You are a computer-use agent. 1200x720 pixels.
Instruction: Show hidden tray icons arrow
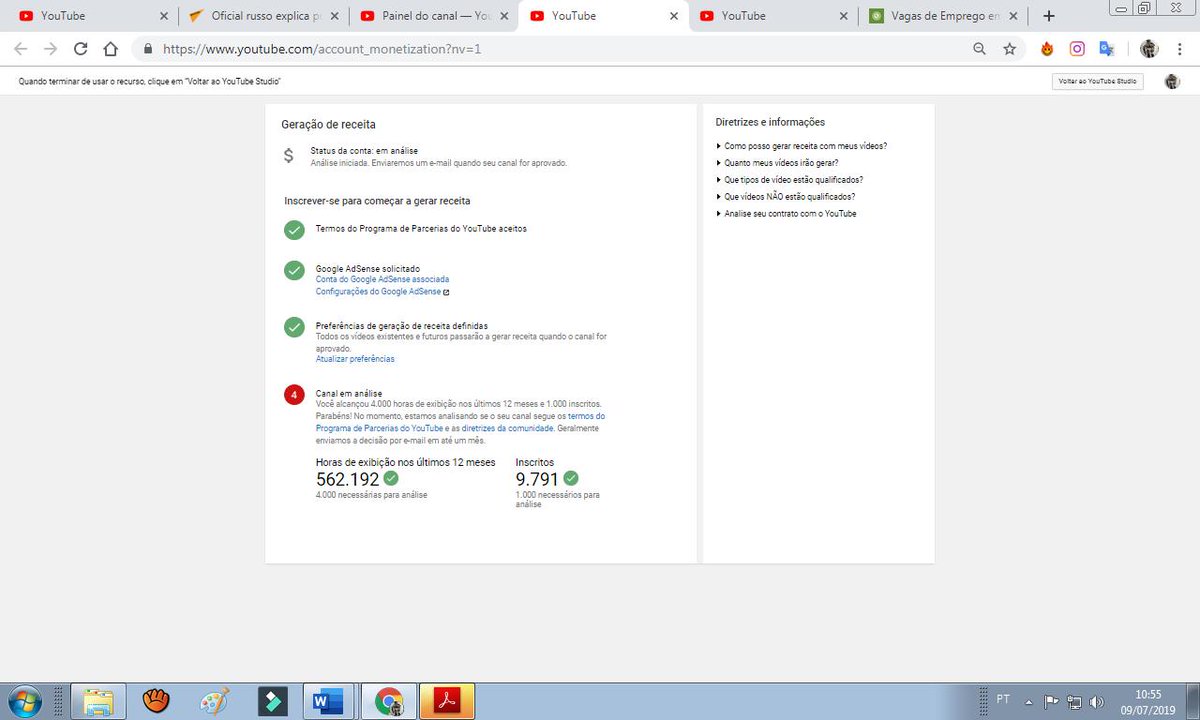(1030, 701)
